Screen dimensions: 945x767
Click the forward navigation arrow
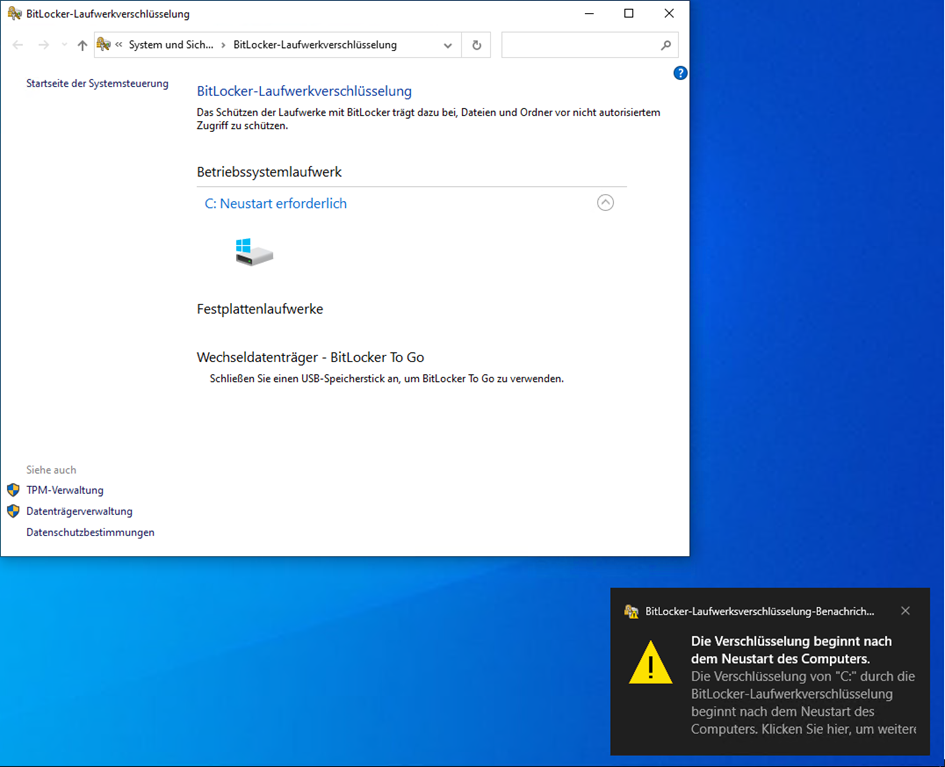(43, 45)
